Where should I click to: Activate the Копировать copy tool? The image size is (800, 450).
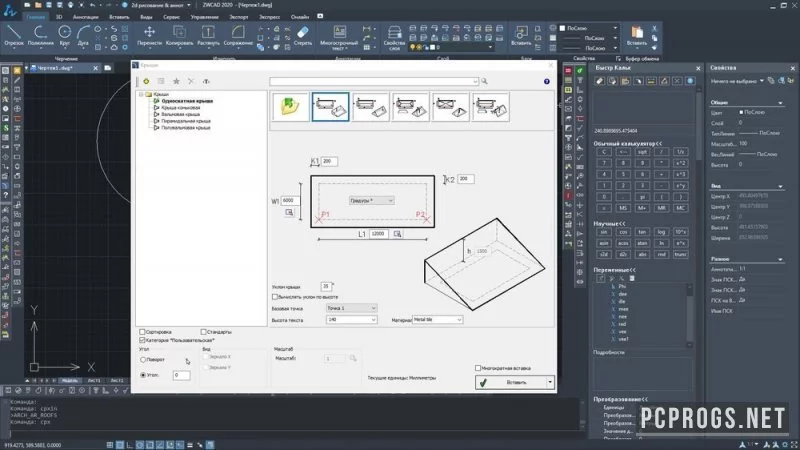[179, 36]
